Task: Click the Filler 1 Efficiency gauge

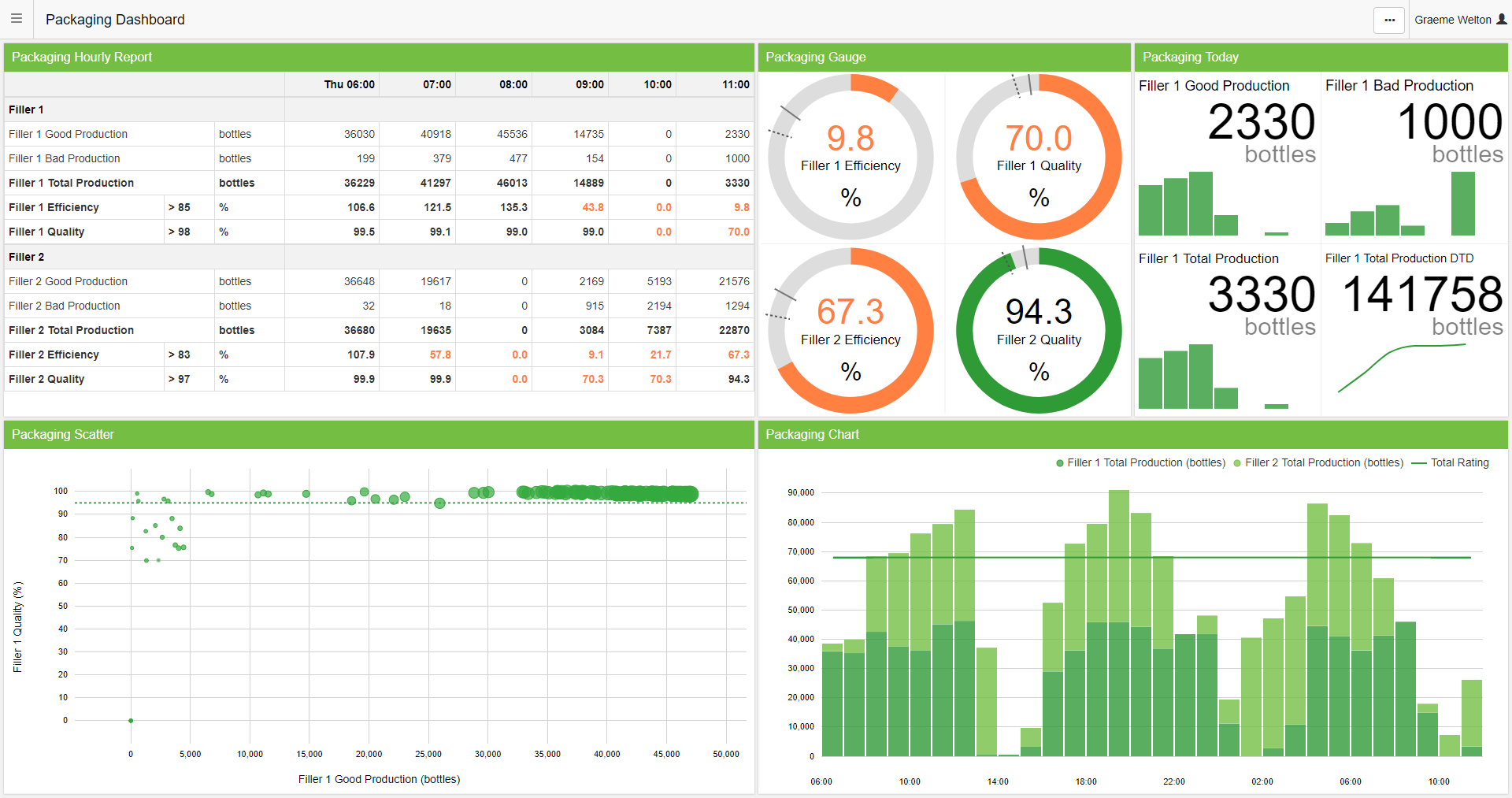Action: click(x=850, y=158)
